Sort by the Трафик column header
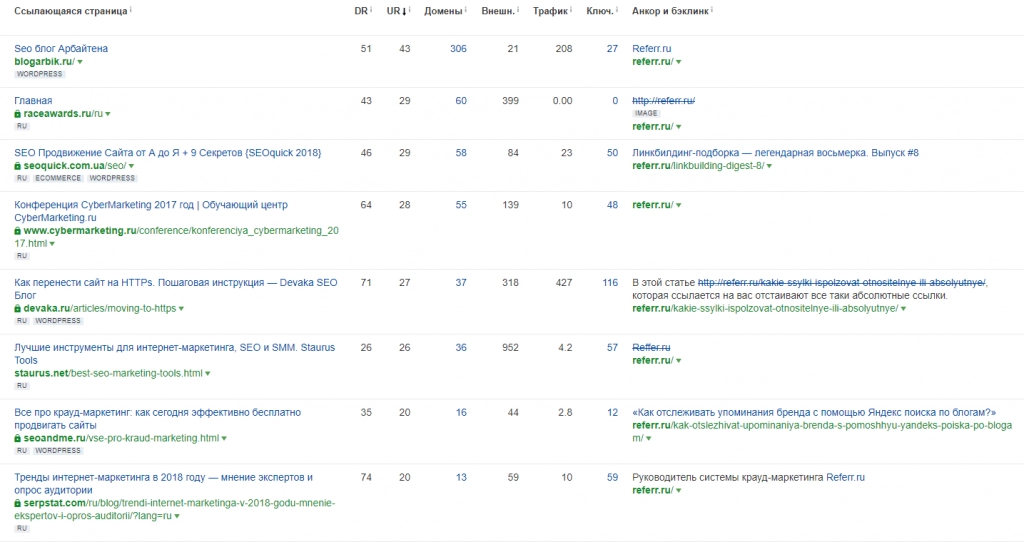 pos(550,11)
